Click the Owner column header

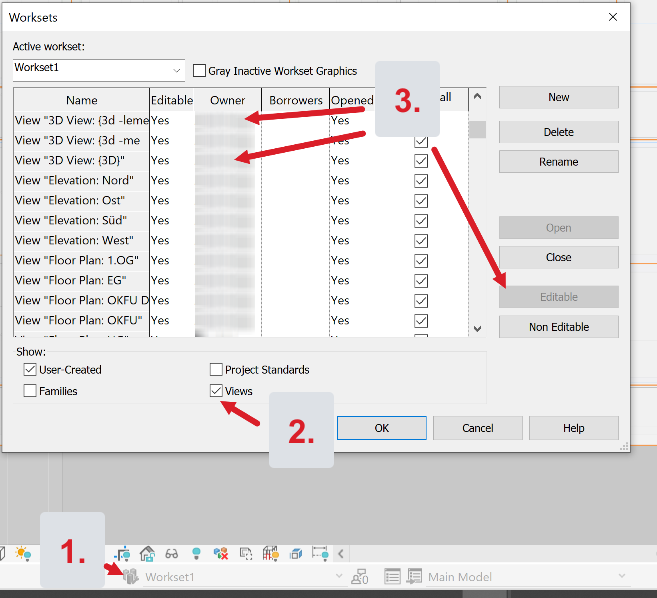228,100
